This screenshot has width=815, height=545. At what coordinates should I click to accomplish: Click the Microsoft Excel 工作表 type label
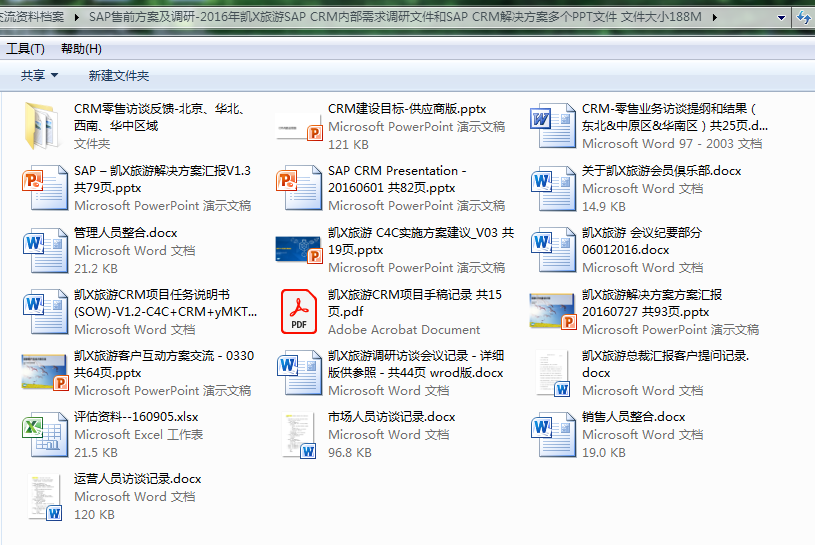pos(138,434)
